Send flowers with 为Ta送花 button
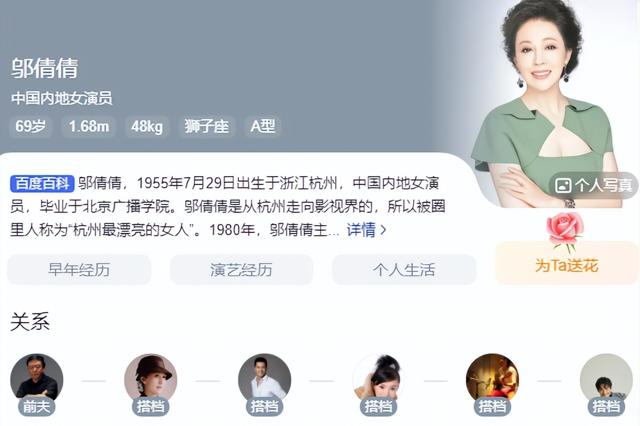The image size is (640, 426). pyautogui.click(x=567, y=263)
